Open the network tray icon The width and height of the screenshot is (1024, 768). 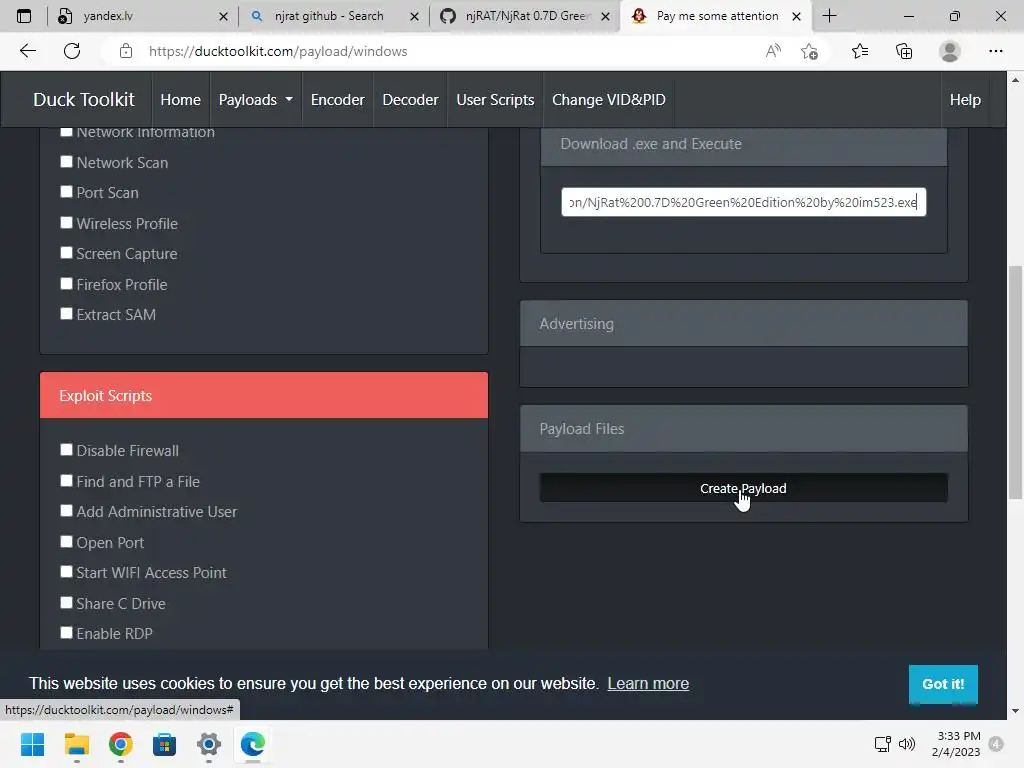[x=882, y=744]
